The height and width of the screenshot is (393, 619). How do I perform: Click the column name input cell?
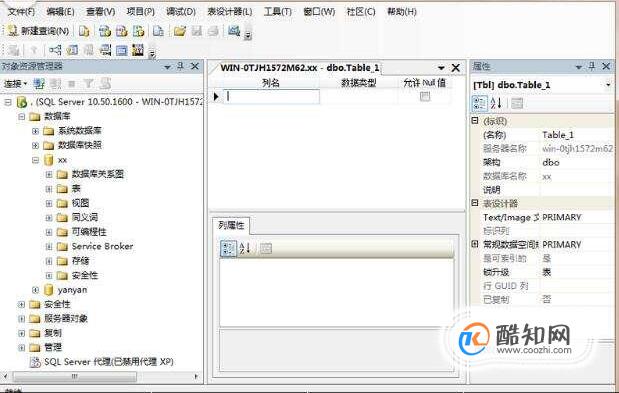click(272, 97)
